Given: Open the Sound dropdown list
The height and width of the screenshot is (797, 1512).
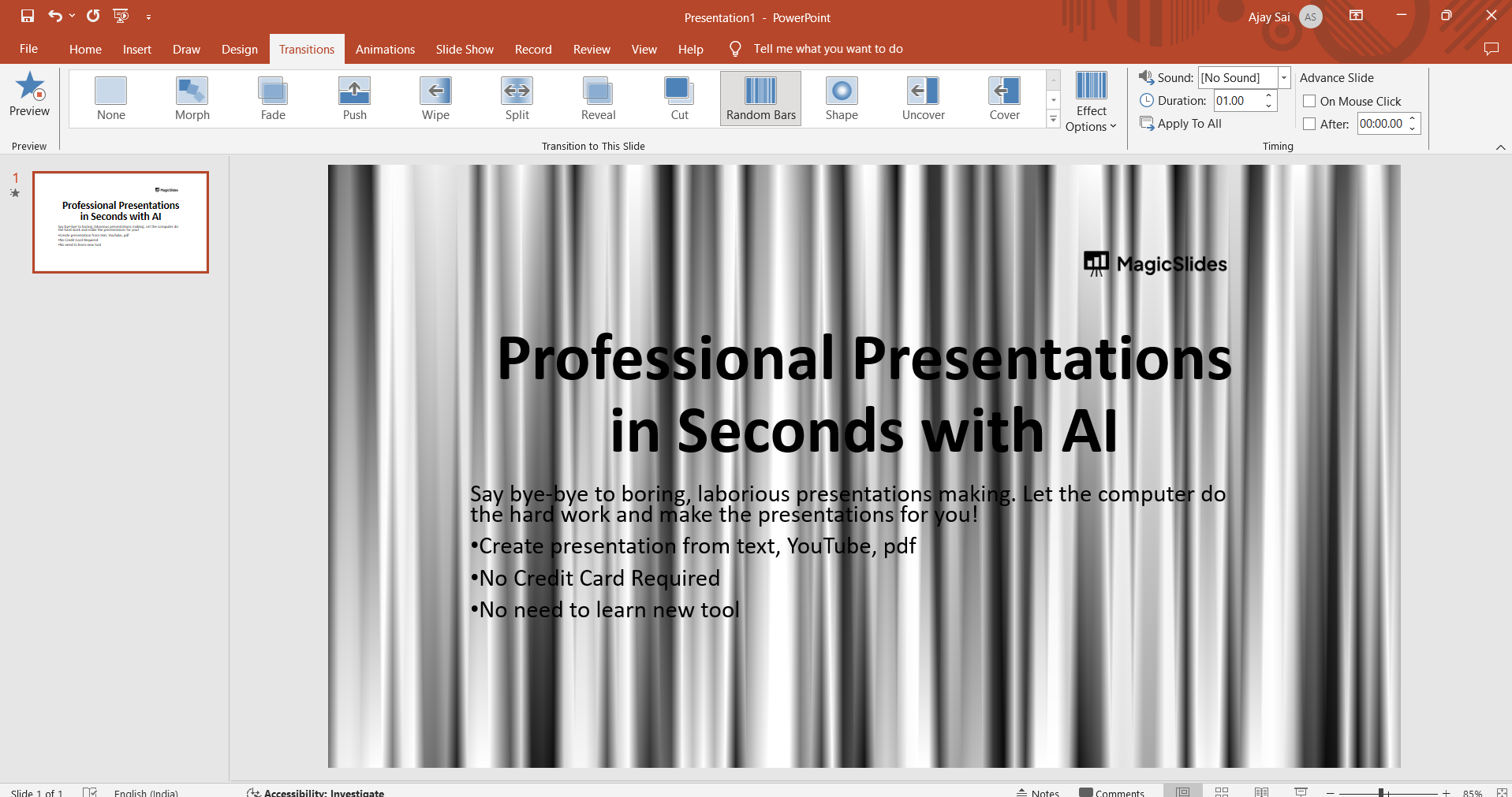Looking at the screenshot, I should coord(1283,77).
